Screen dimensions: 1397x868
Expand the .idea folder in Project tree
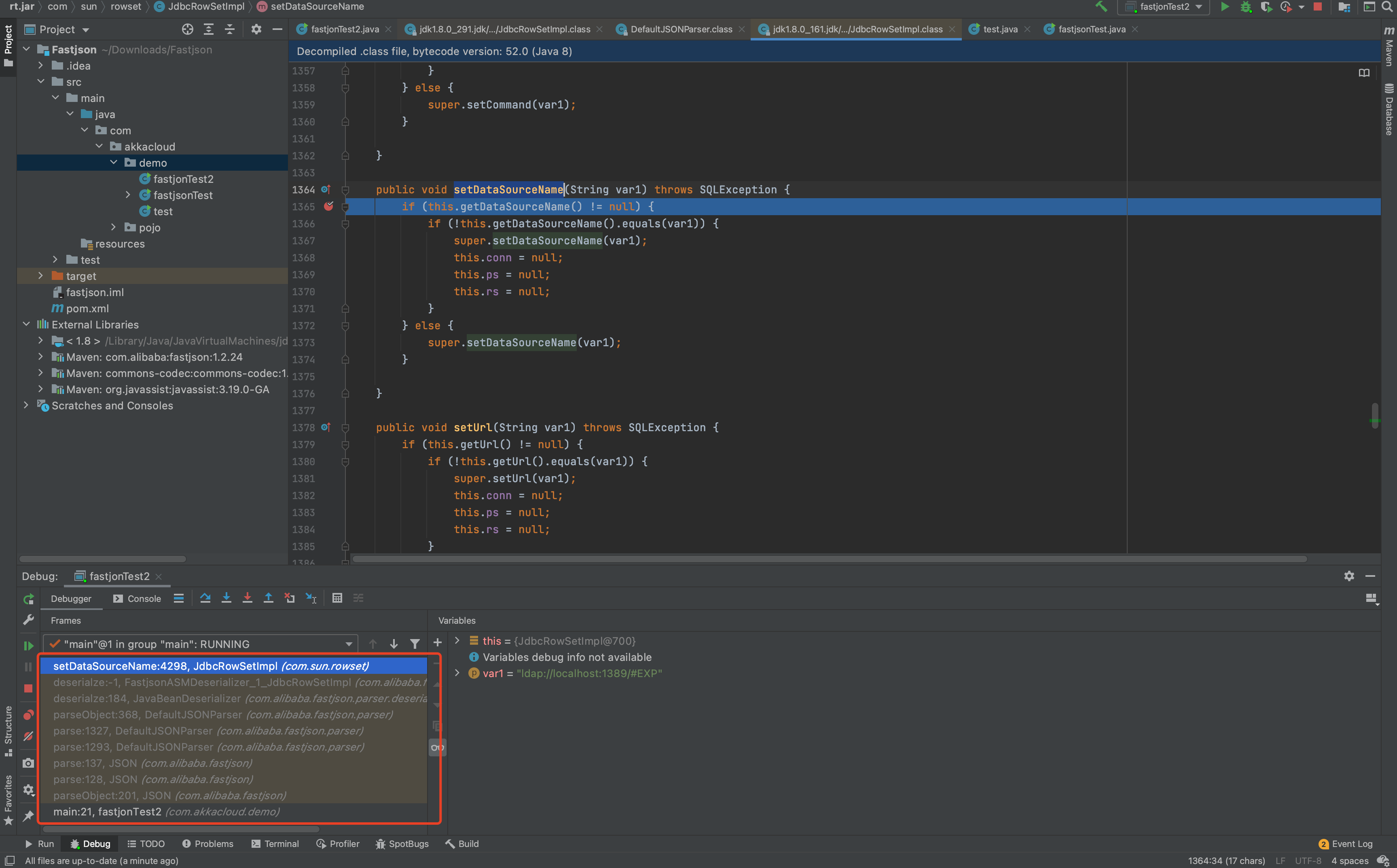(41, 66)
